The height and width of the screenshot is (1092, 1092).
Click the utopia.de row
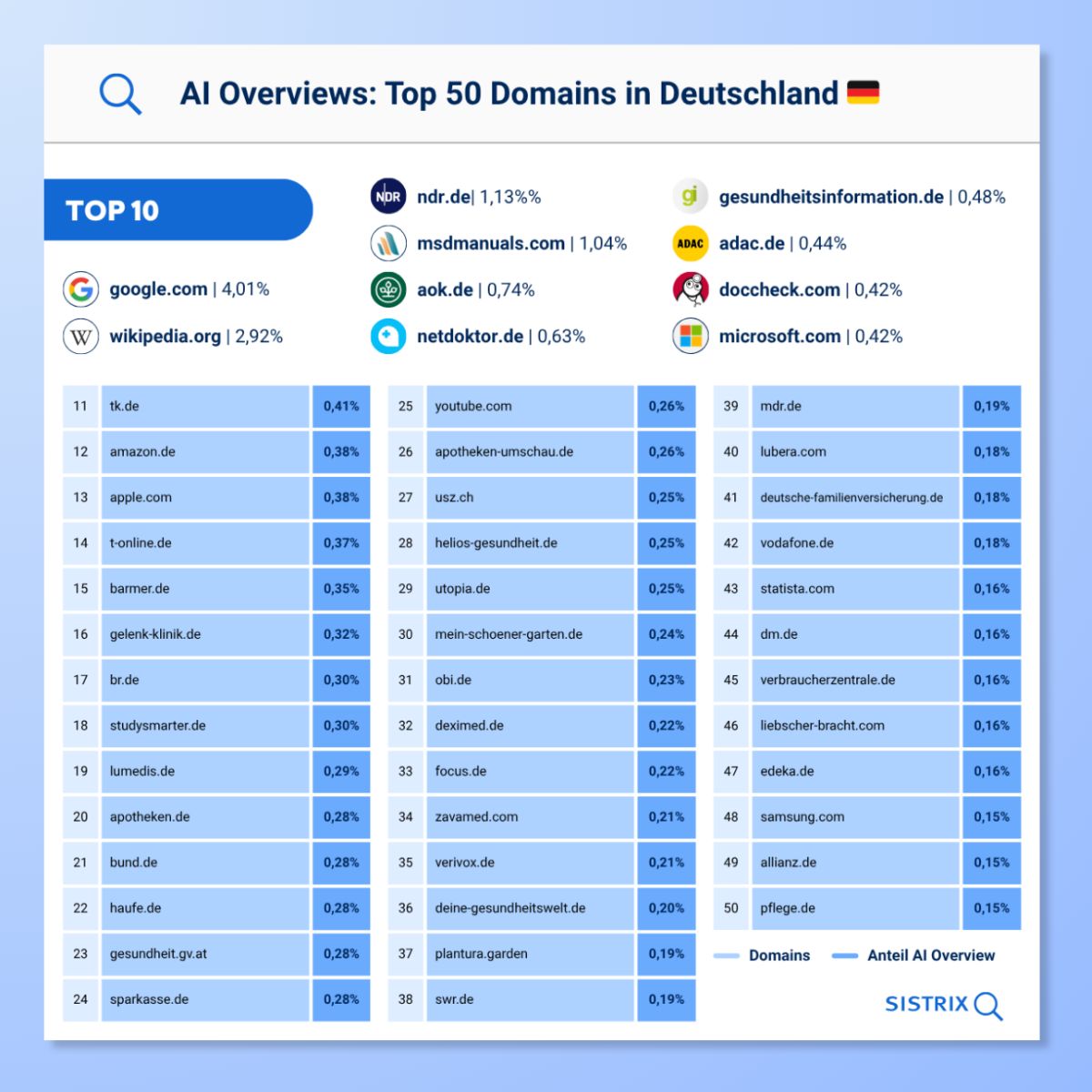[541, 589]
